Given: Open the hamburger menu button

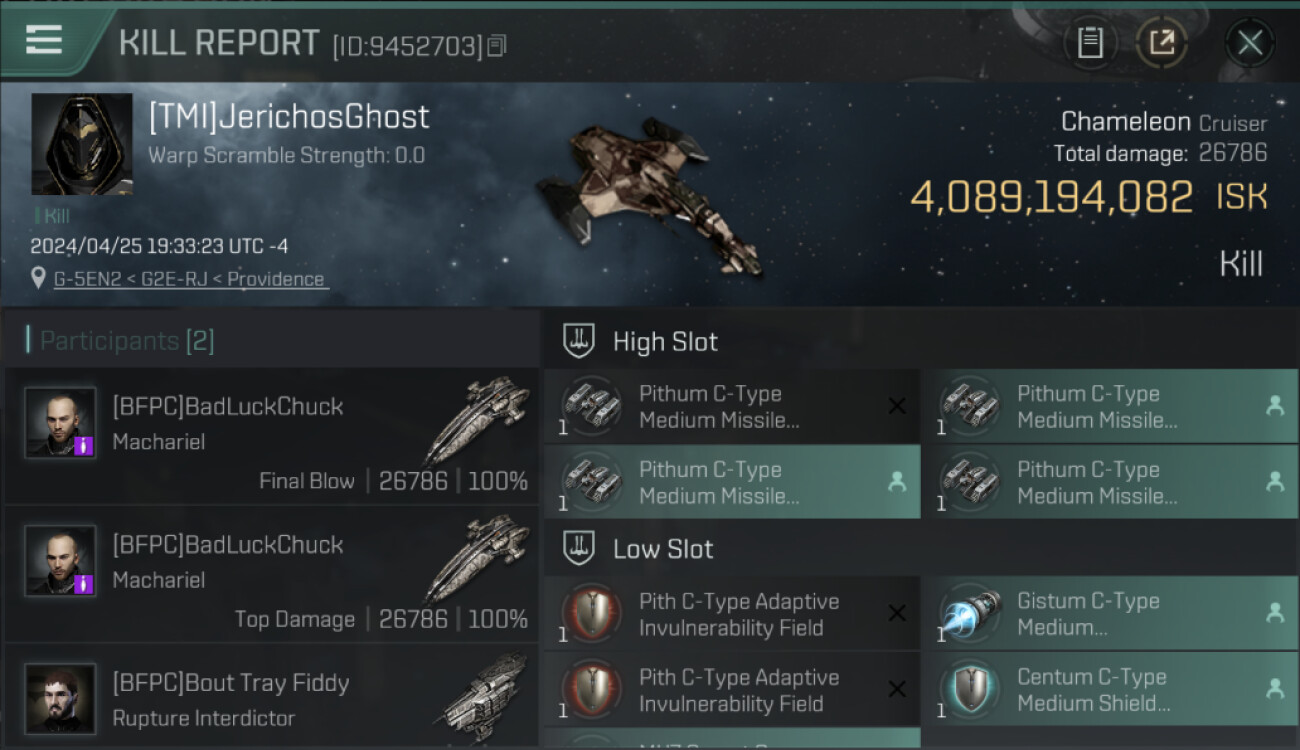Looking at the screenshot, I should [x=44, y=41].
